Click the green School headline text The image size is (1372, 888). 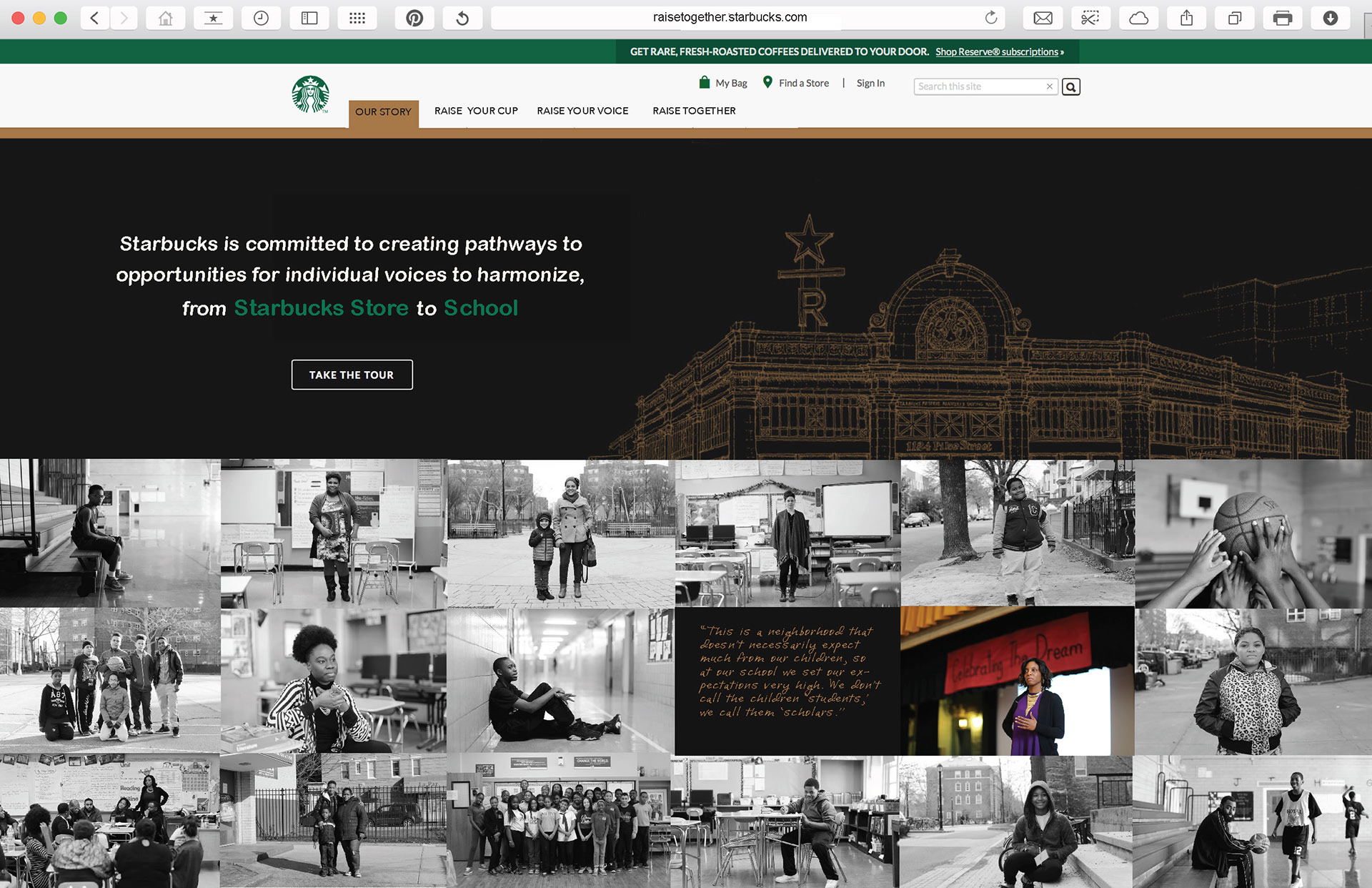point(481,308)
